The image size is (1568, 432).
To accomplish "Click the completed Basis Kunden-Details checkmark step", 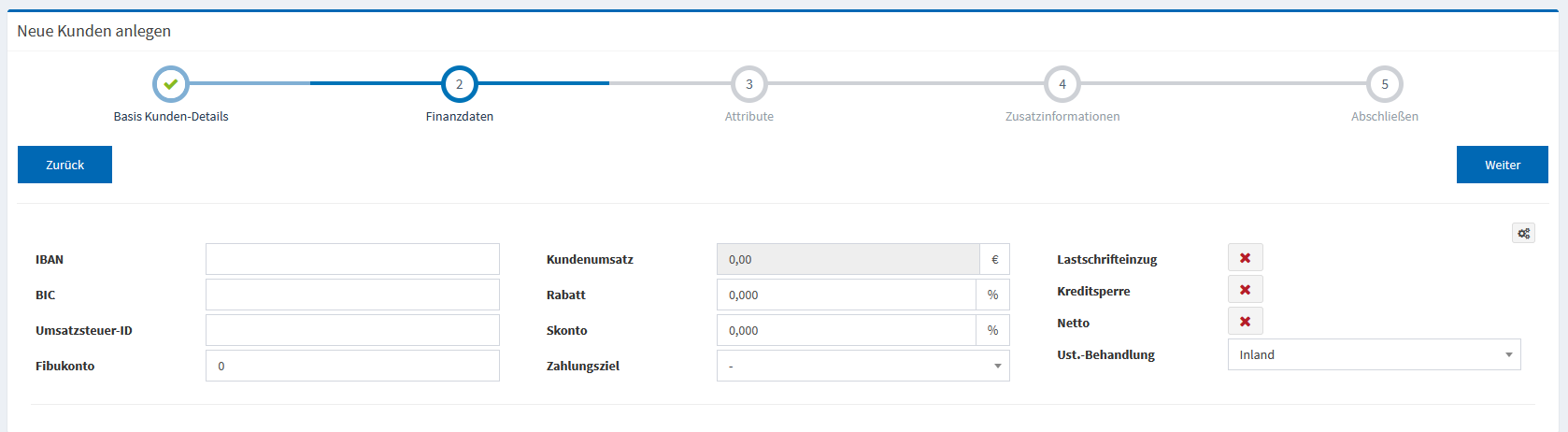I will (171, 84).
